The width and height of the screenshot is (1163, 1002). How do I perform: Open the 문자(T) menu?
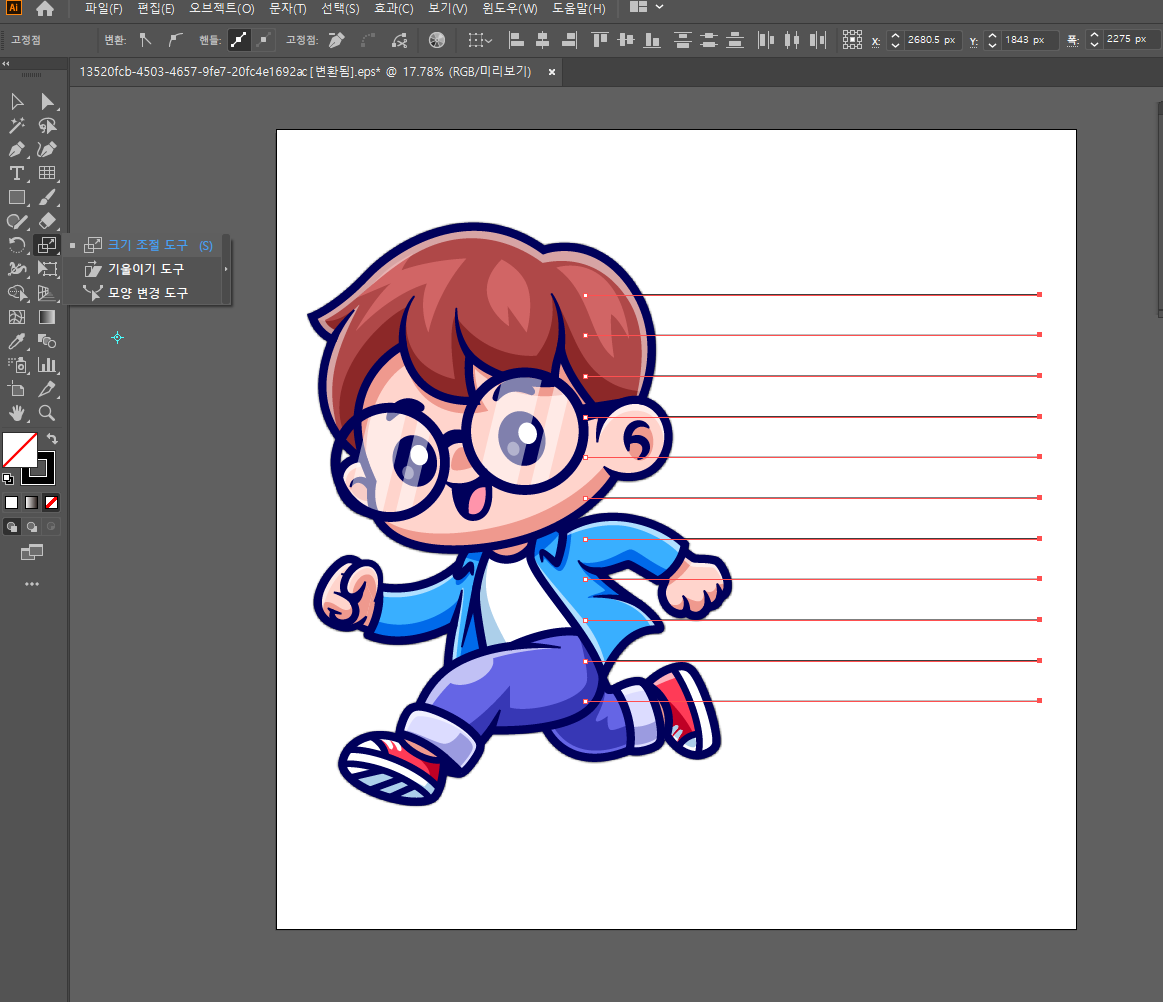tap(288, 9)
